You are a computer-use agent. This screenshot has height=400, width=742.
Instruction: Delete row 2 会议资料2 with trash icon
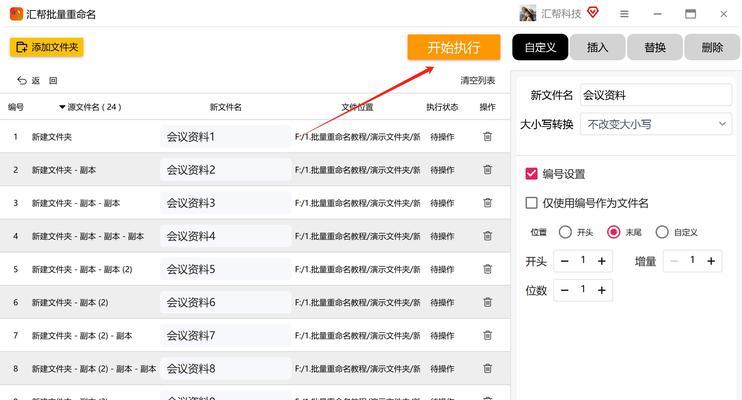487,169
